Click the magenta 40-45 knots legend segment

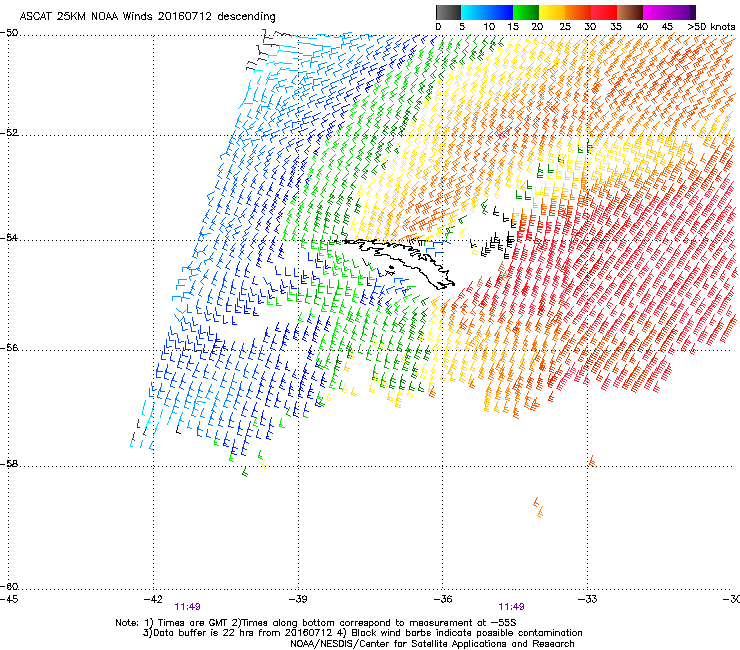pos(656,12)
